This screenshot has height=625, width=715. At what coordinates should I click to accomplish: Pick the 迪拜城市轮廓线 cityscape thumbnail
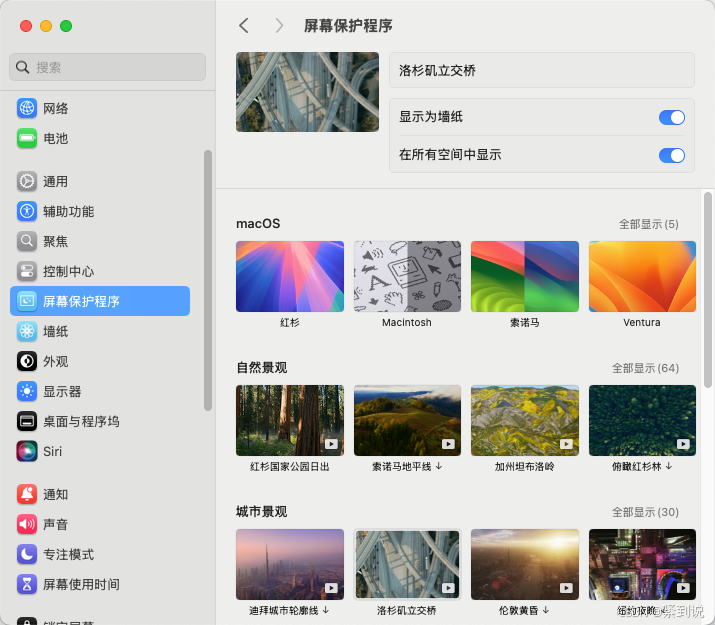(x=290, y=564)
